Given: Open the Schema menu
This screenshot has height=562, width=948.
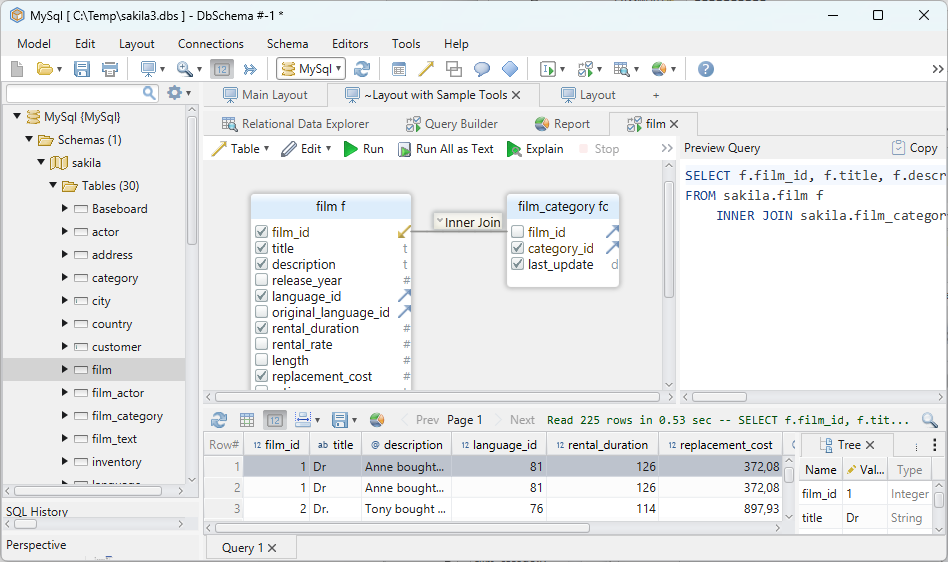Looking at the screenshot, I should click(x=287, y=44).
